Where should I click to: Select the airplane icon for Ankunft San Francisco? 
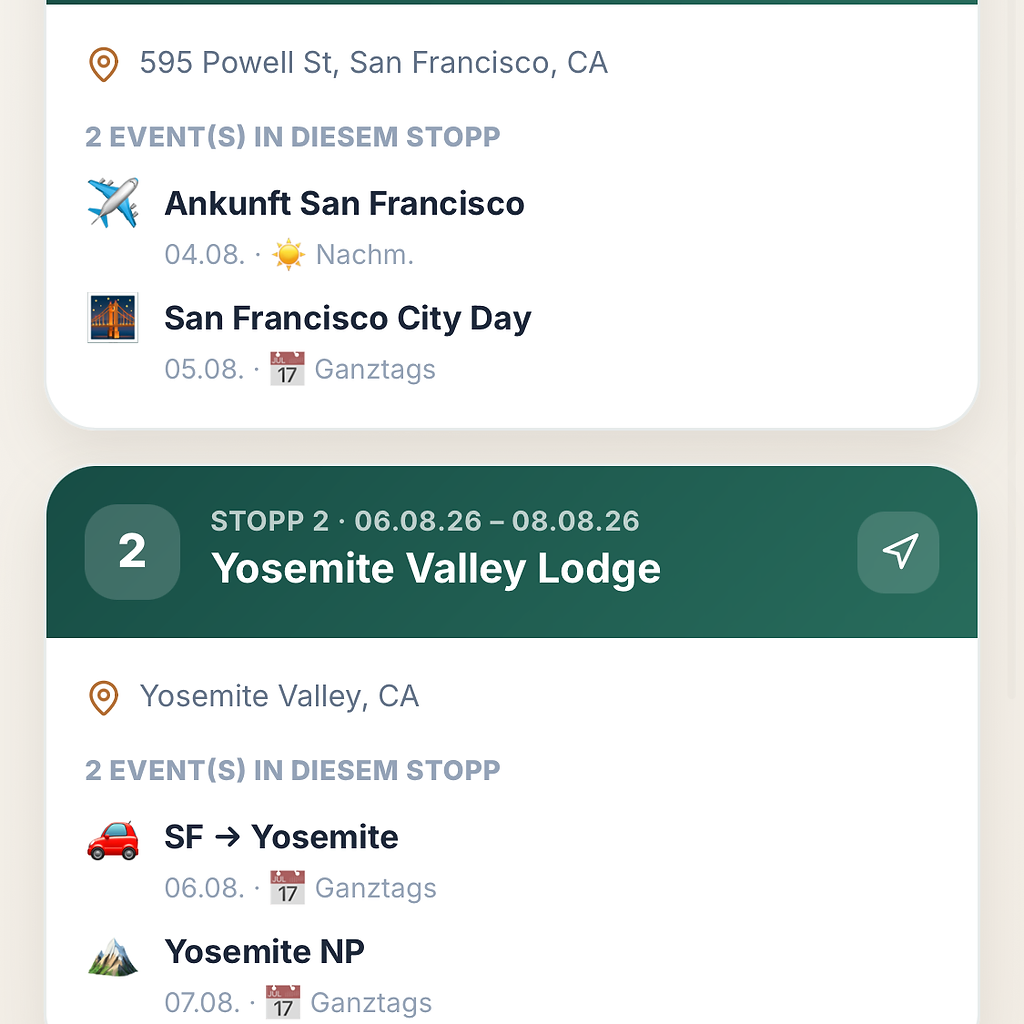pos(113,202)
